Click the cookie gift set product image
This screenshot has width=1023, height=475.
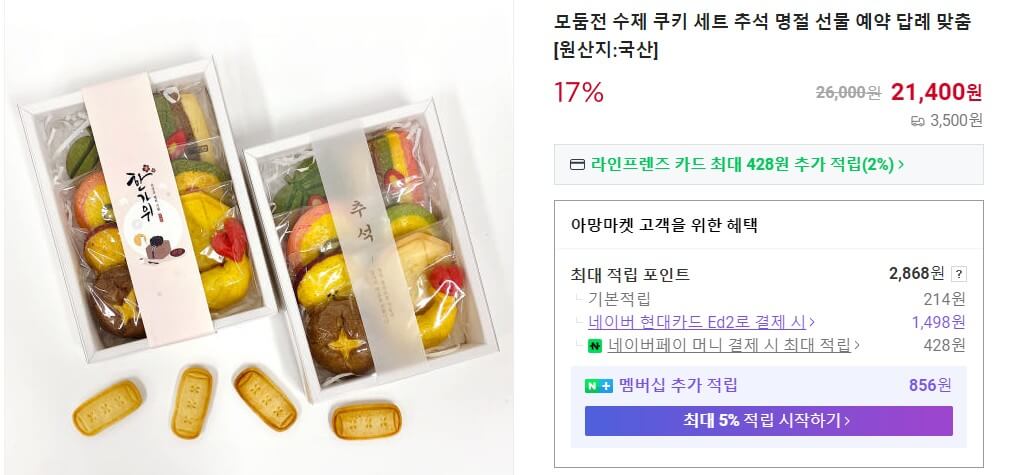pyautogui.click(x=257, y=237)
